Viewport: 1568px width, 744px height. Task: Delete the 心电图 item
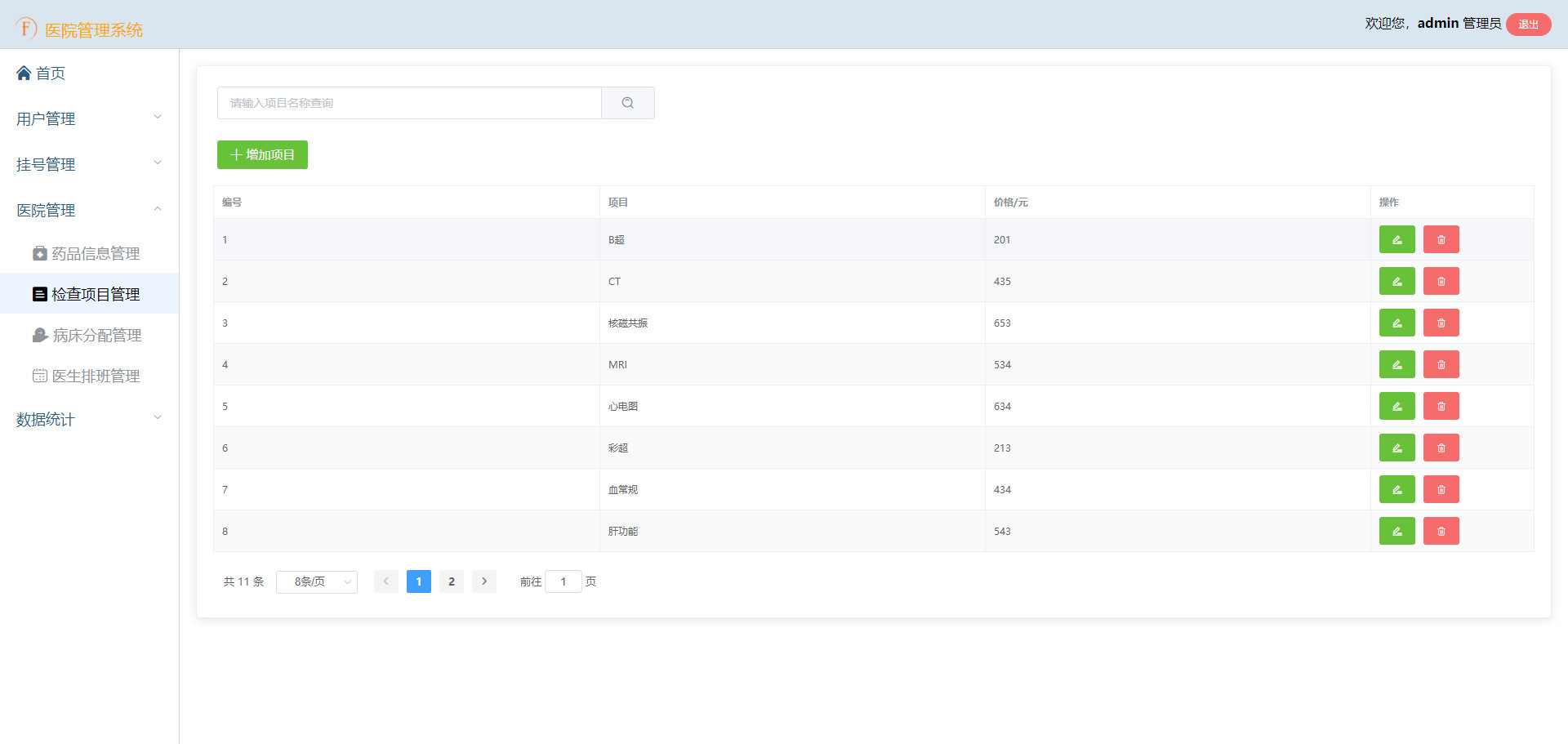point(1441,406)
